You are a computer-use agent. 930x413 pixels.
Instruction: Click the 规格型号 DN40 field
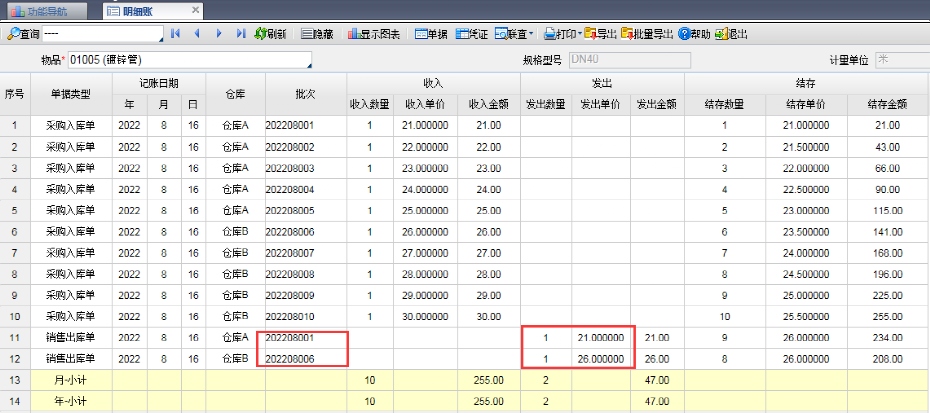(629, 60)
